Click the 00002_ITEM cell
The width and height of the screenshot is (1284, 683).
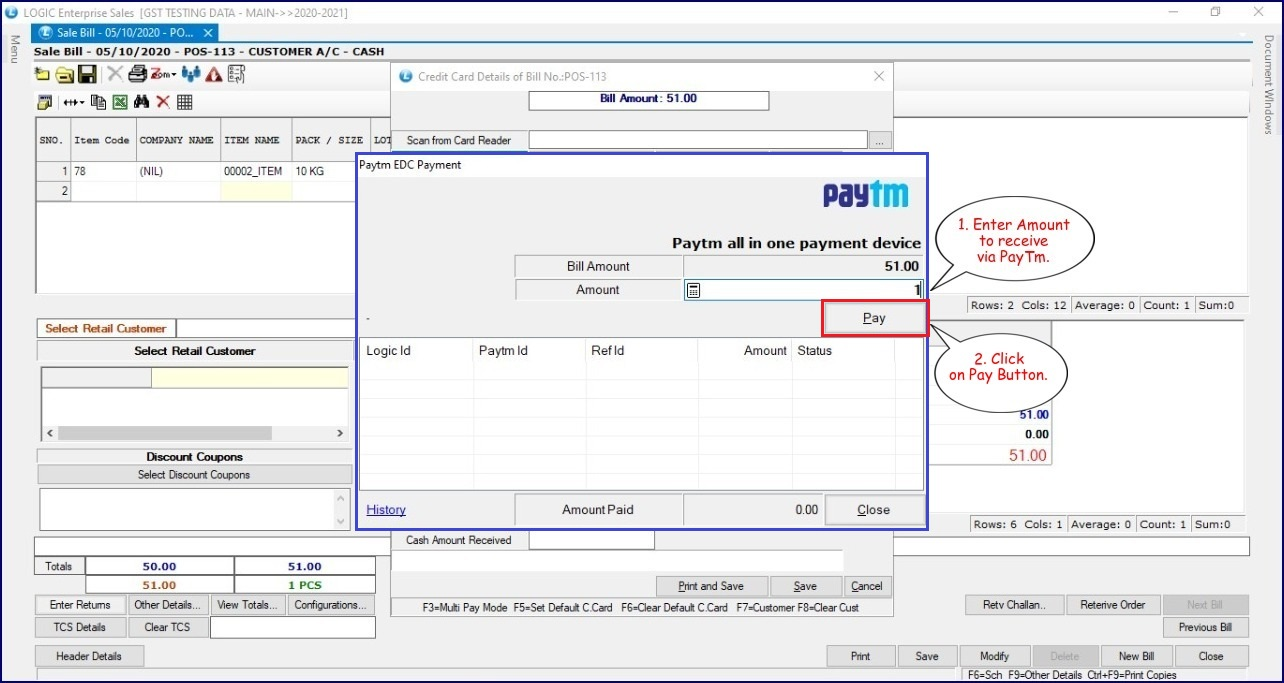point(255,171)
